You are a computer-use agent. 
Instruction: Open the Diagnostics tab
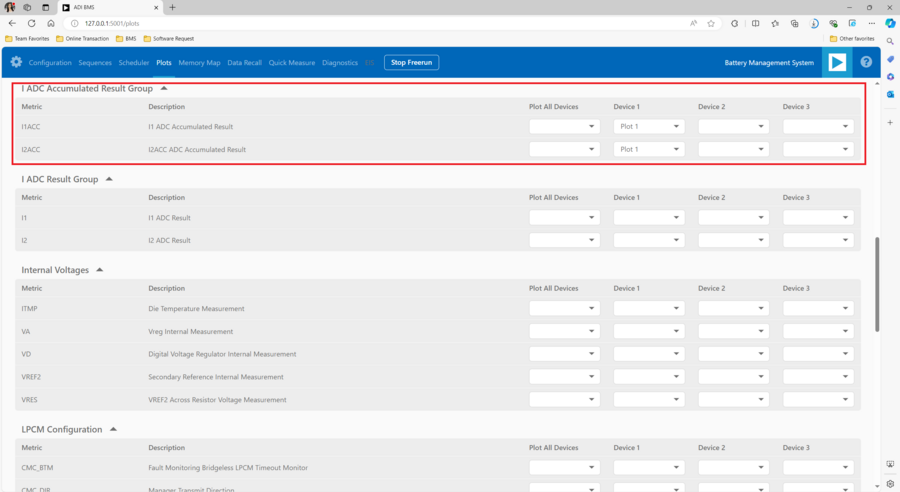[340, 63]
